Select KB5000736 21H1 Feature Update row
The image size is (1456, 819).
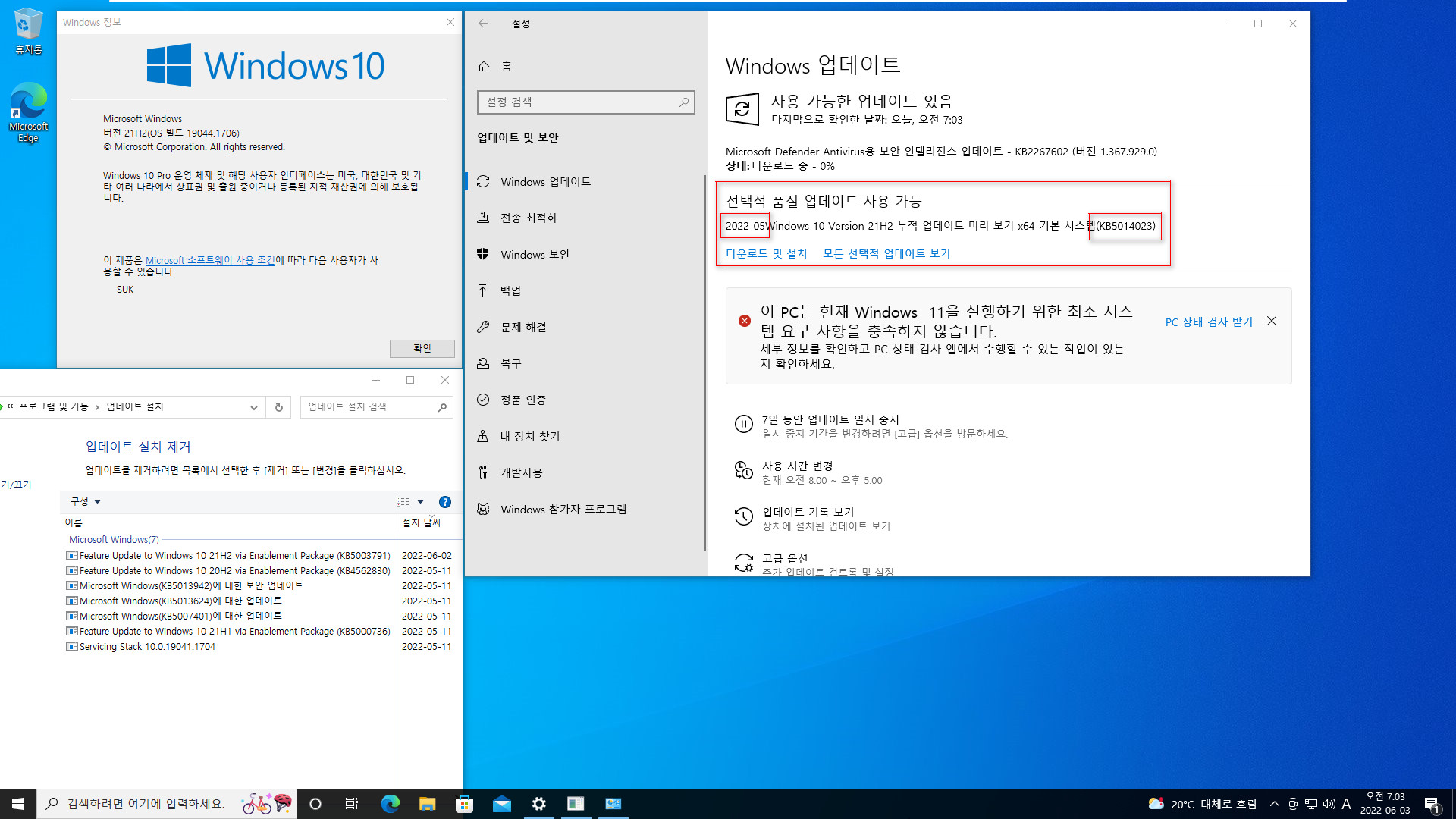[x=258, y=632]
